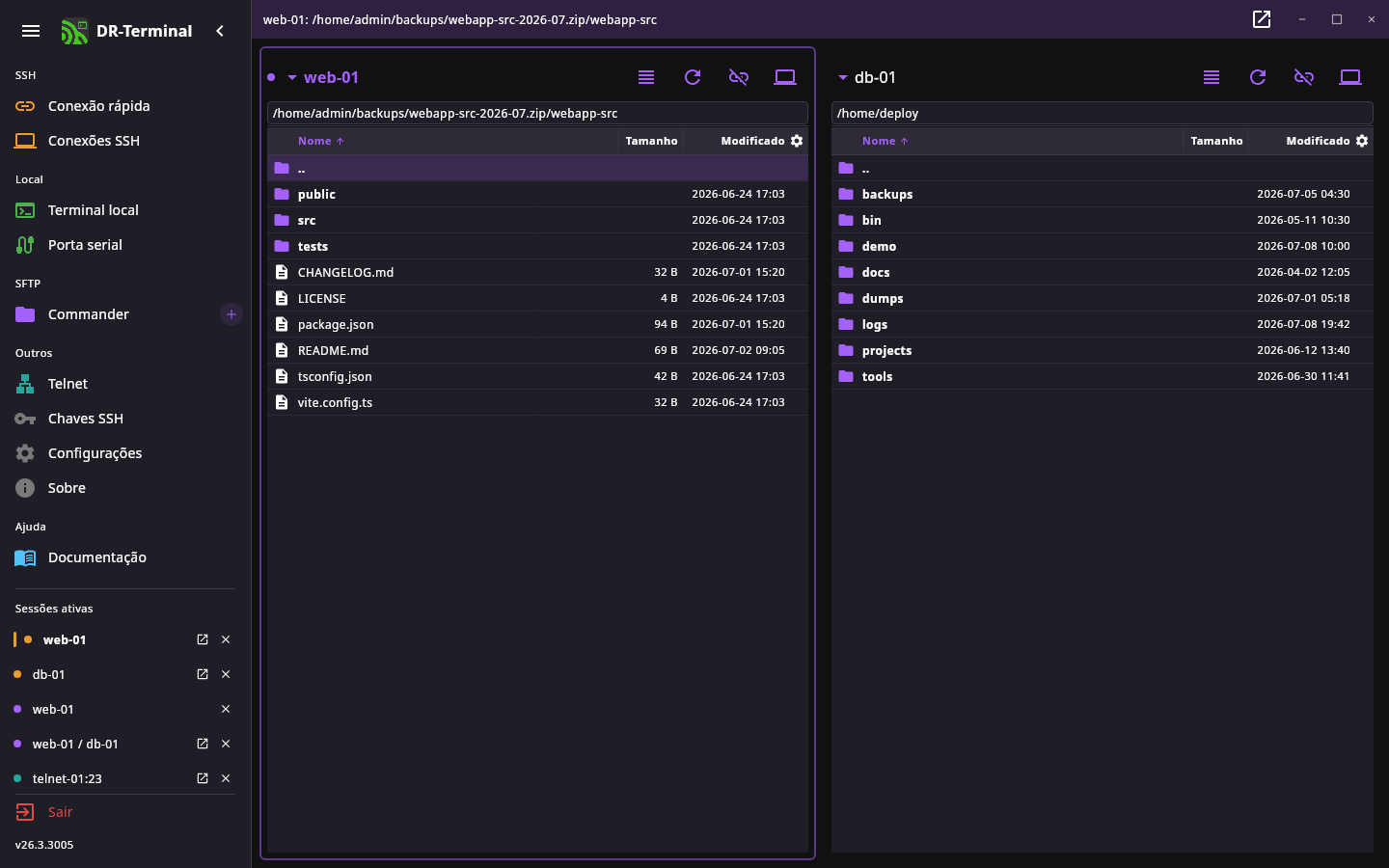The image size is (1389, 868).
Task: Click the Sair logout button
Action: click(124, 812)
